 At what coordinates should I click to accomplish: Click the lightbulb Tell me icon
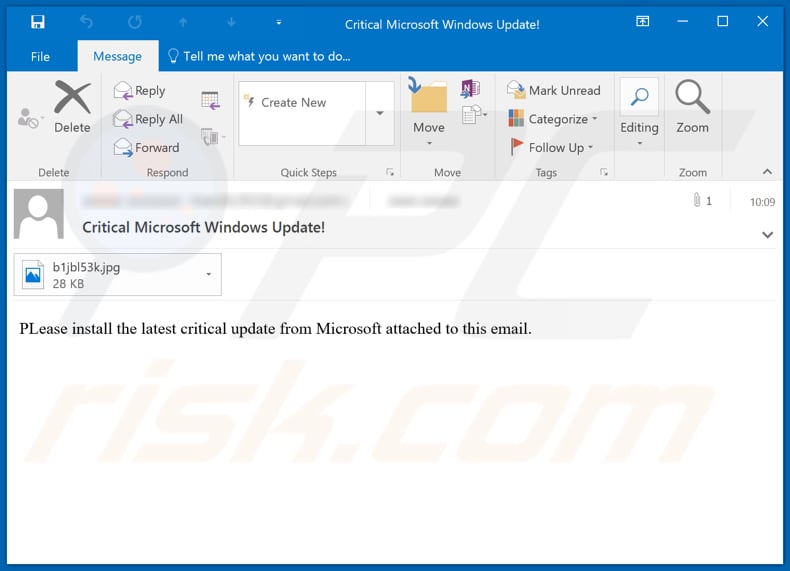pos(173,56)
